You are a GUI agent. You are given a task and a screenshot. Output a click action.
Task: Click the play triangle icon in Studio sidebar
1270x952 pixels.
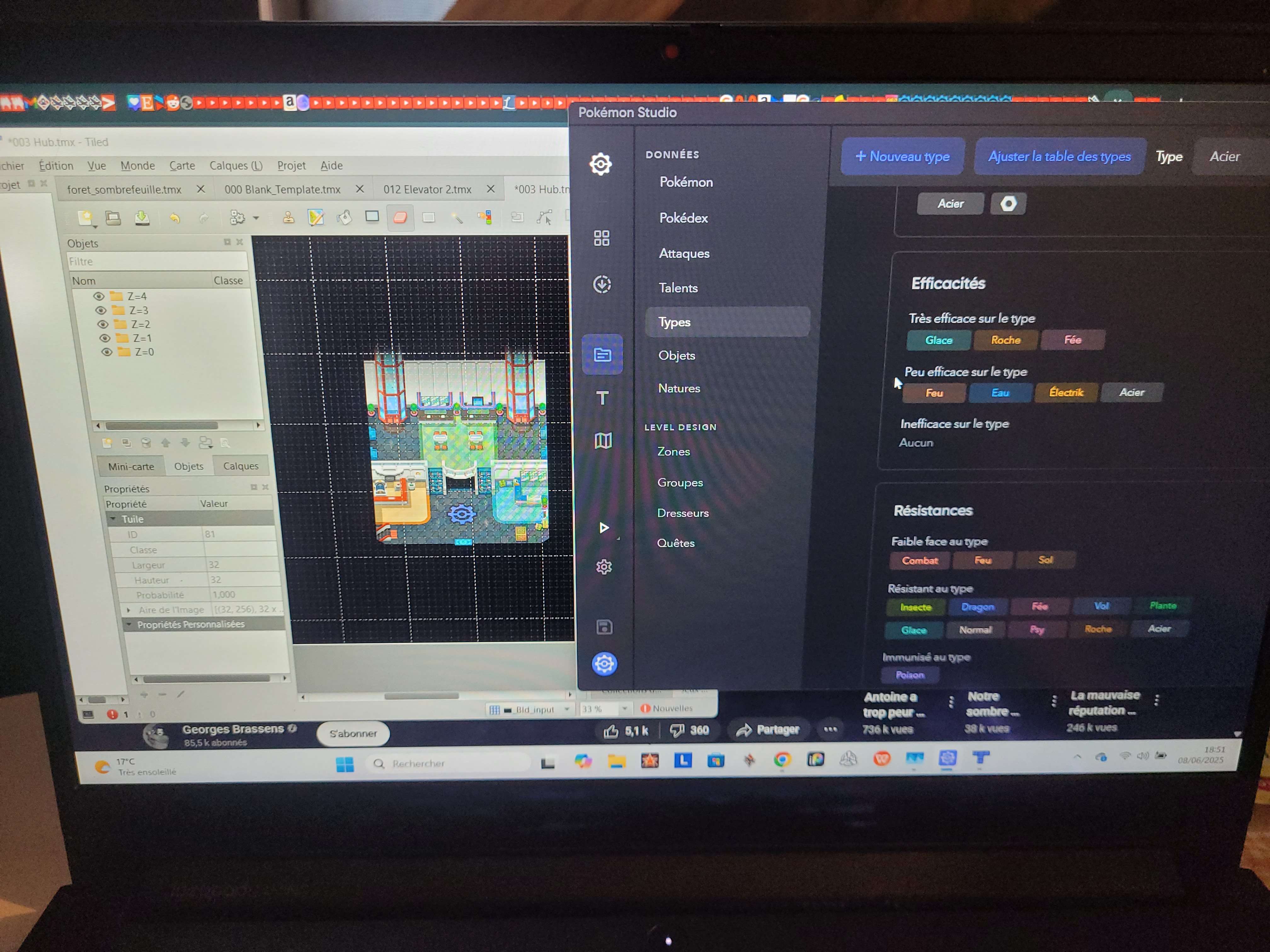(x=604, y=527)
